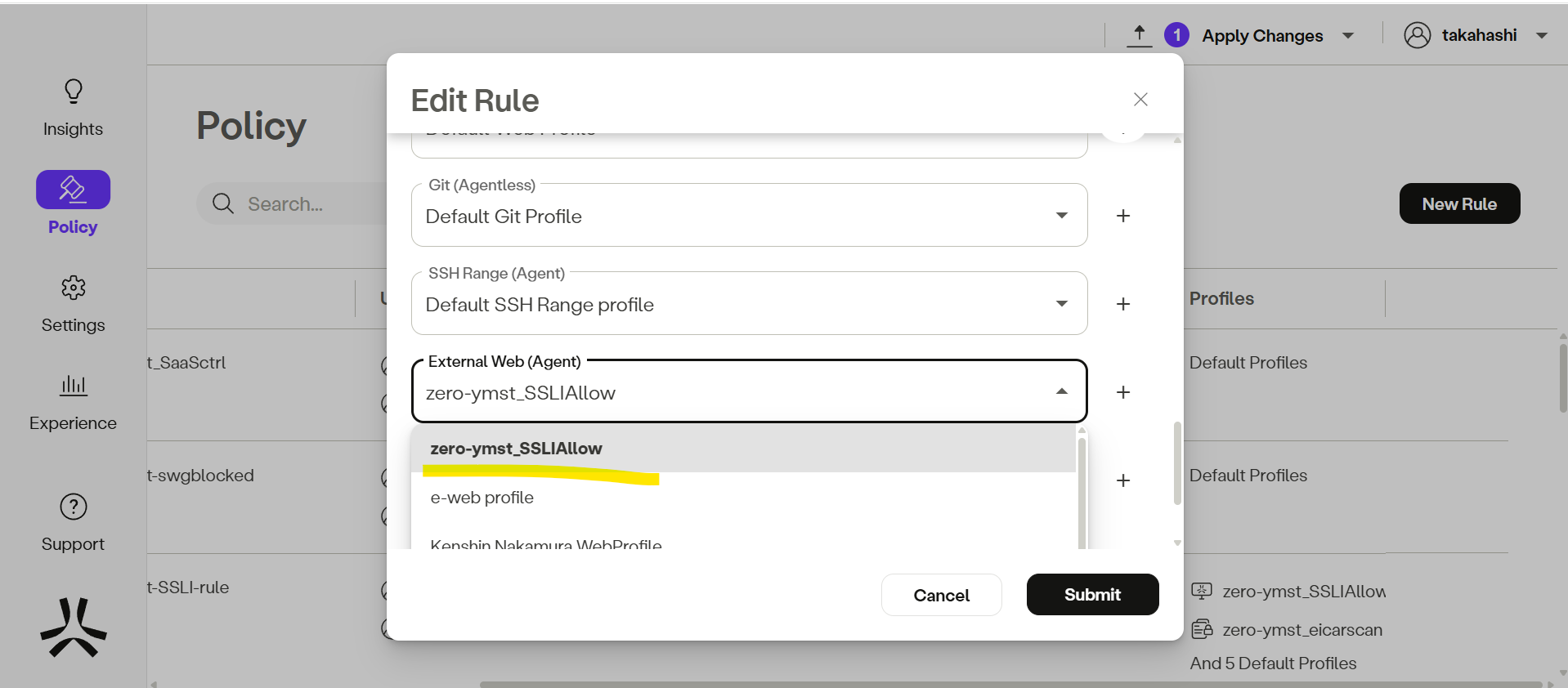Click the upload arrow icon
Viewport: 1568px width, 688px height.
click(1139, 35)
